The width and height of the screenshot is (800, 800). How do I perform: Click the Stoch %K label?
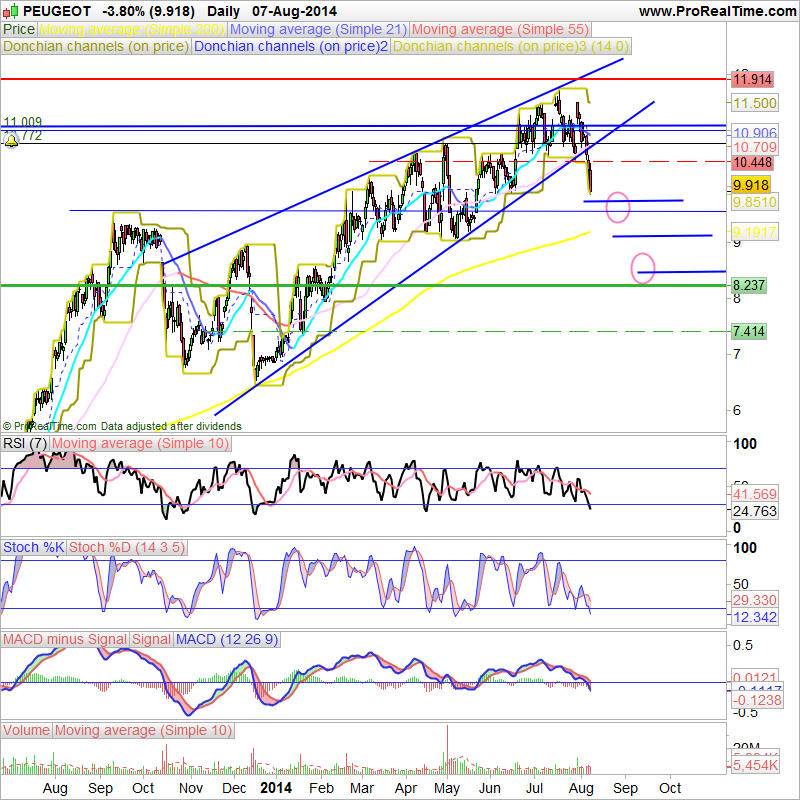point(34,547)
